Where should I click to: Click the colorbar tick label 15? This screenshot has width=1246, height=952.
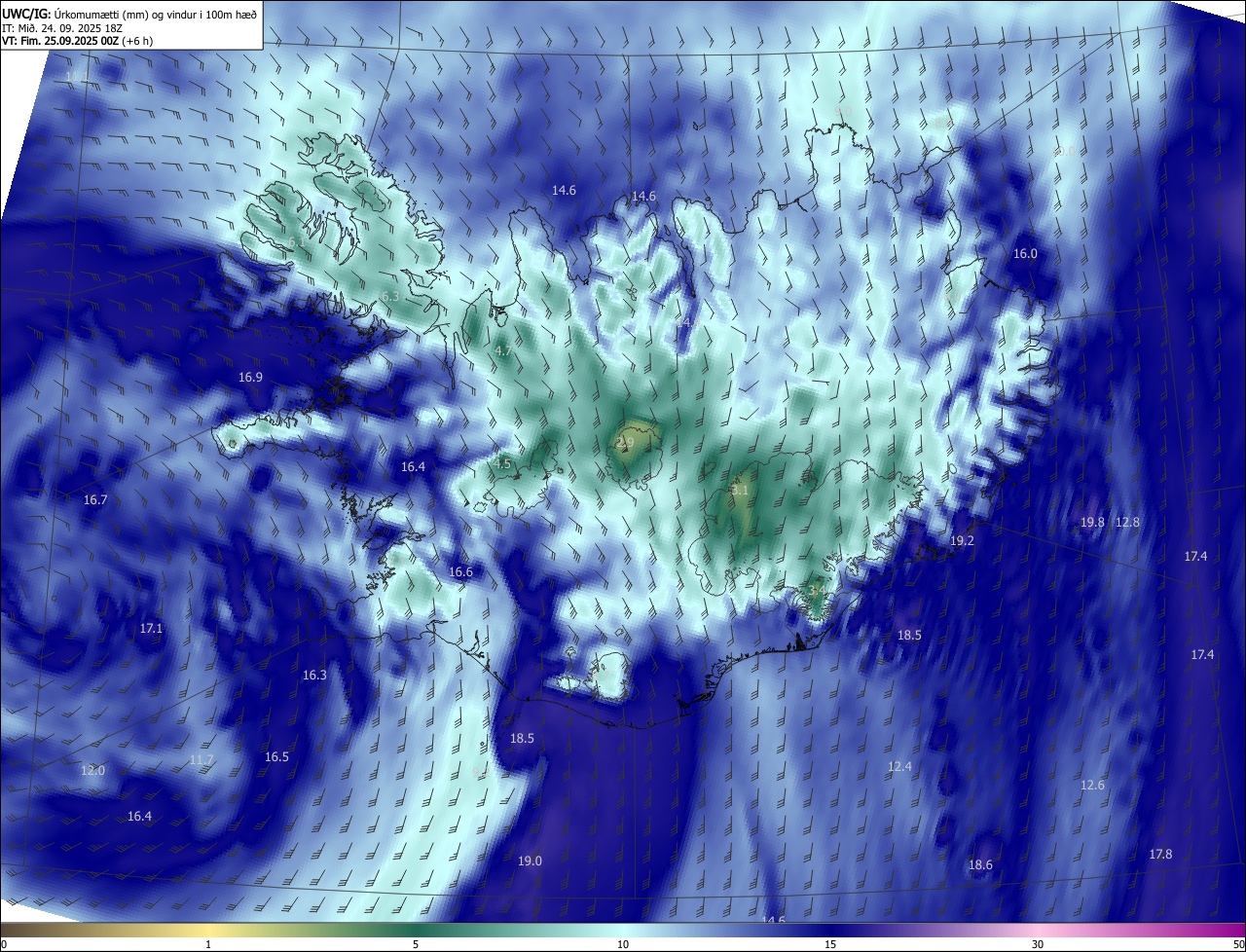[x=830, y=944]
